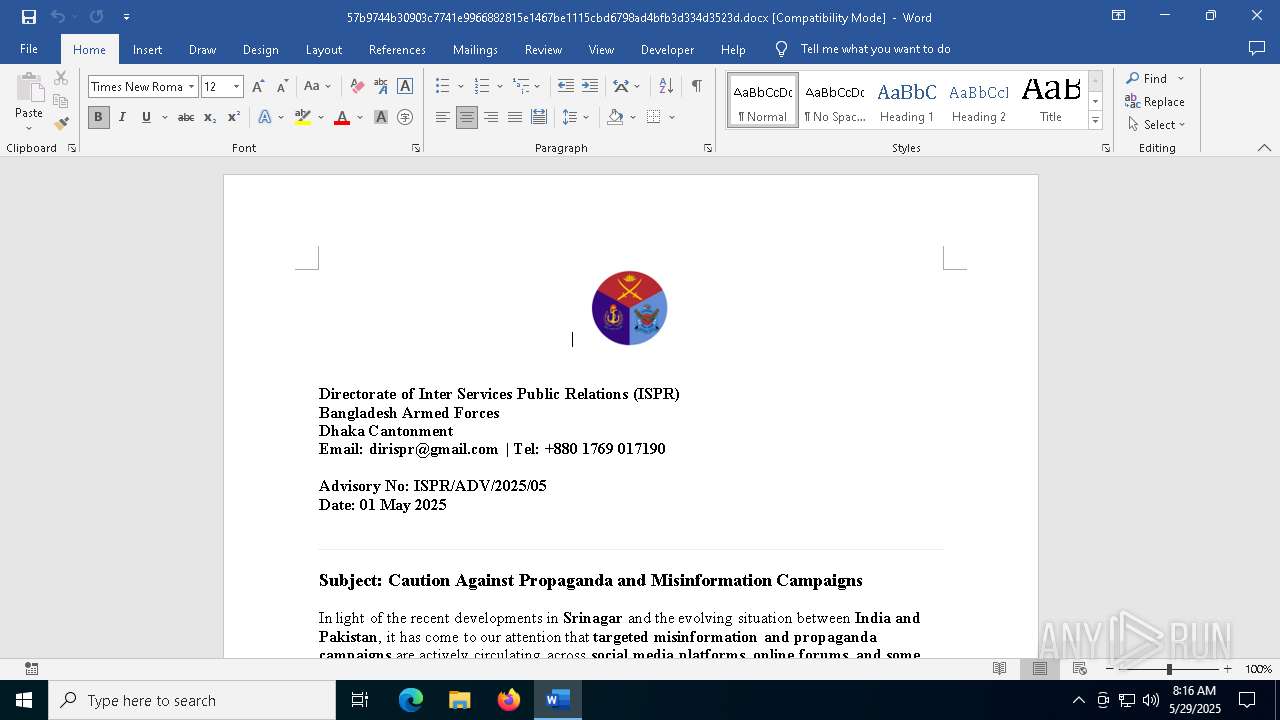The width and height of the screenshot is (1280, 720).
Task: Open Task View on the taskbar
Action: tap(360, 700)
